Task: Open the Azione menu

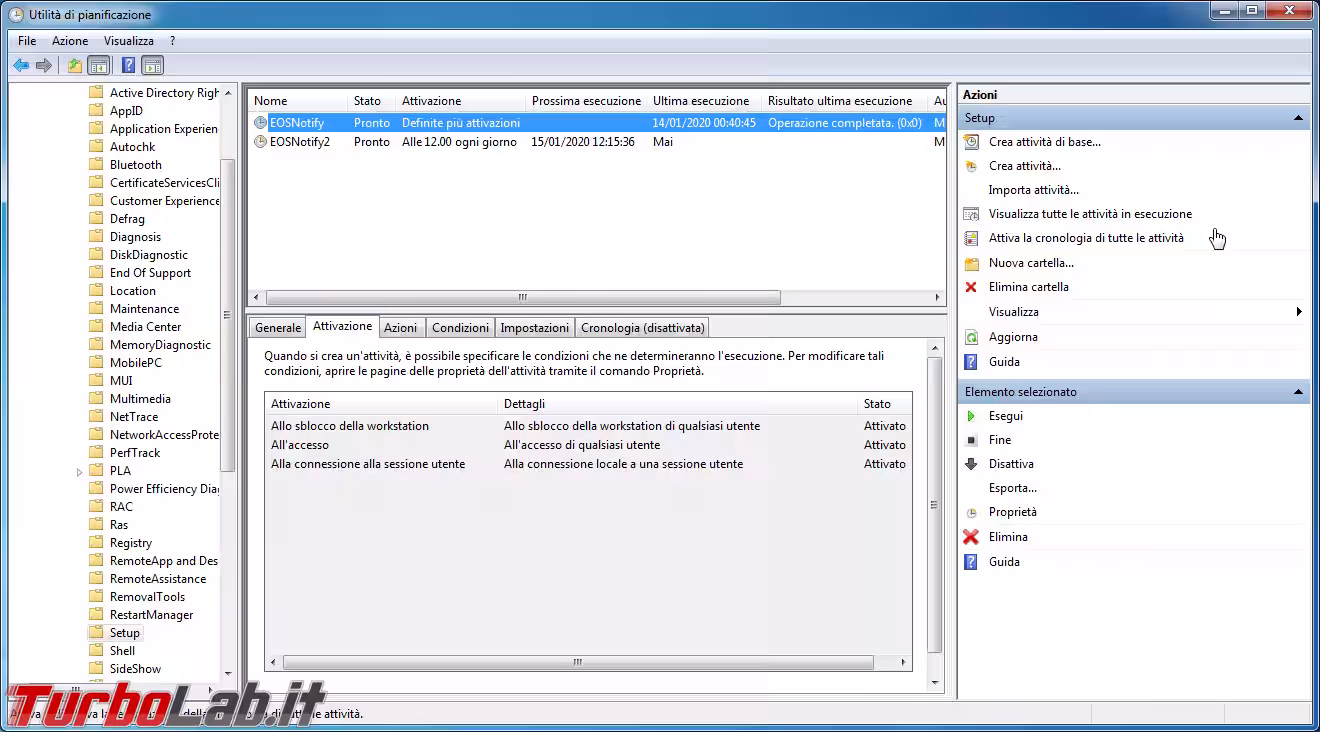Action: click(70, 41)
